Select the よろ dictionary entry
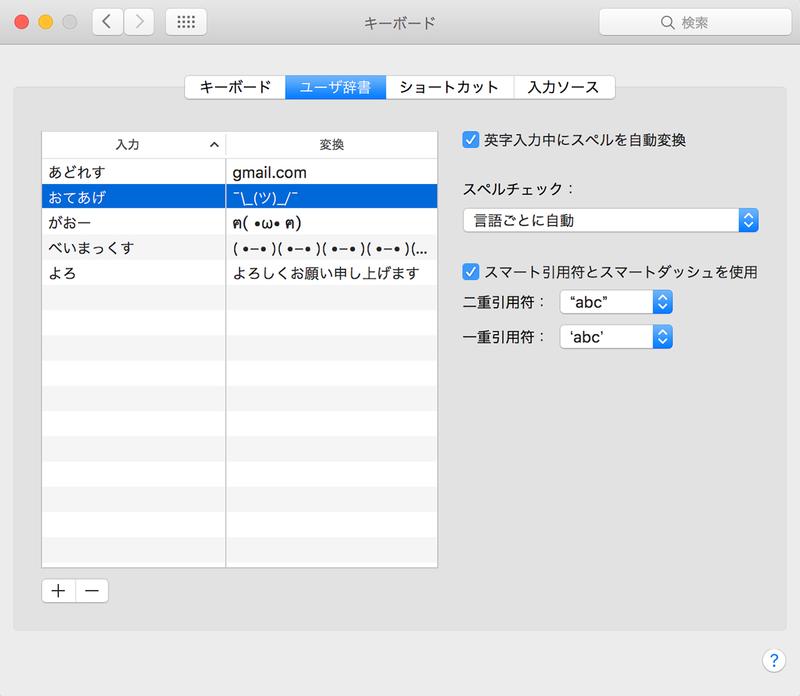Viewport: 800px width, 696px height. 134,273
